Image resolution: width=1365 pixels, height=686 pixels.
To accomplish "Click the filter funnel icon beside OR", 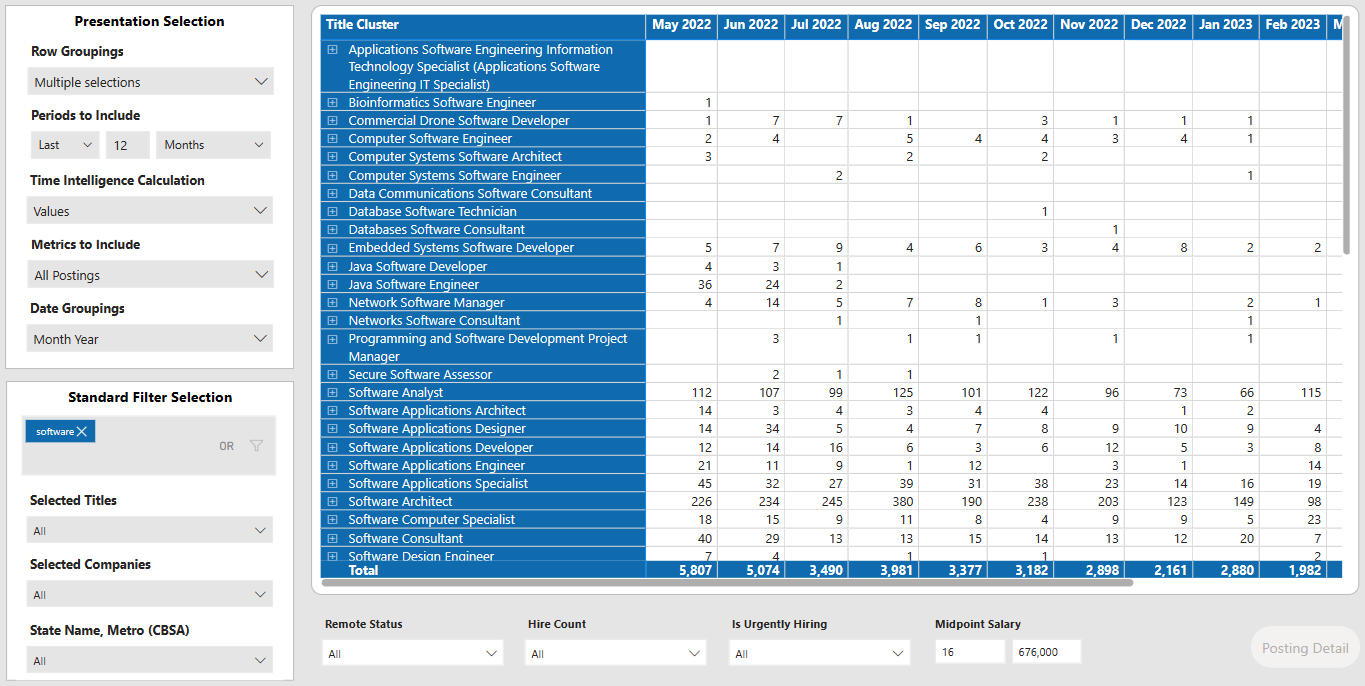I will (256, 446).
